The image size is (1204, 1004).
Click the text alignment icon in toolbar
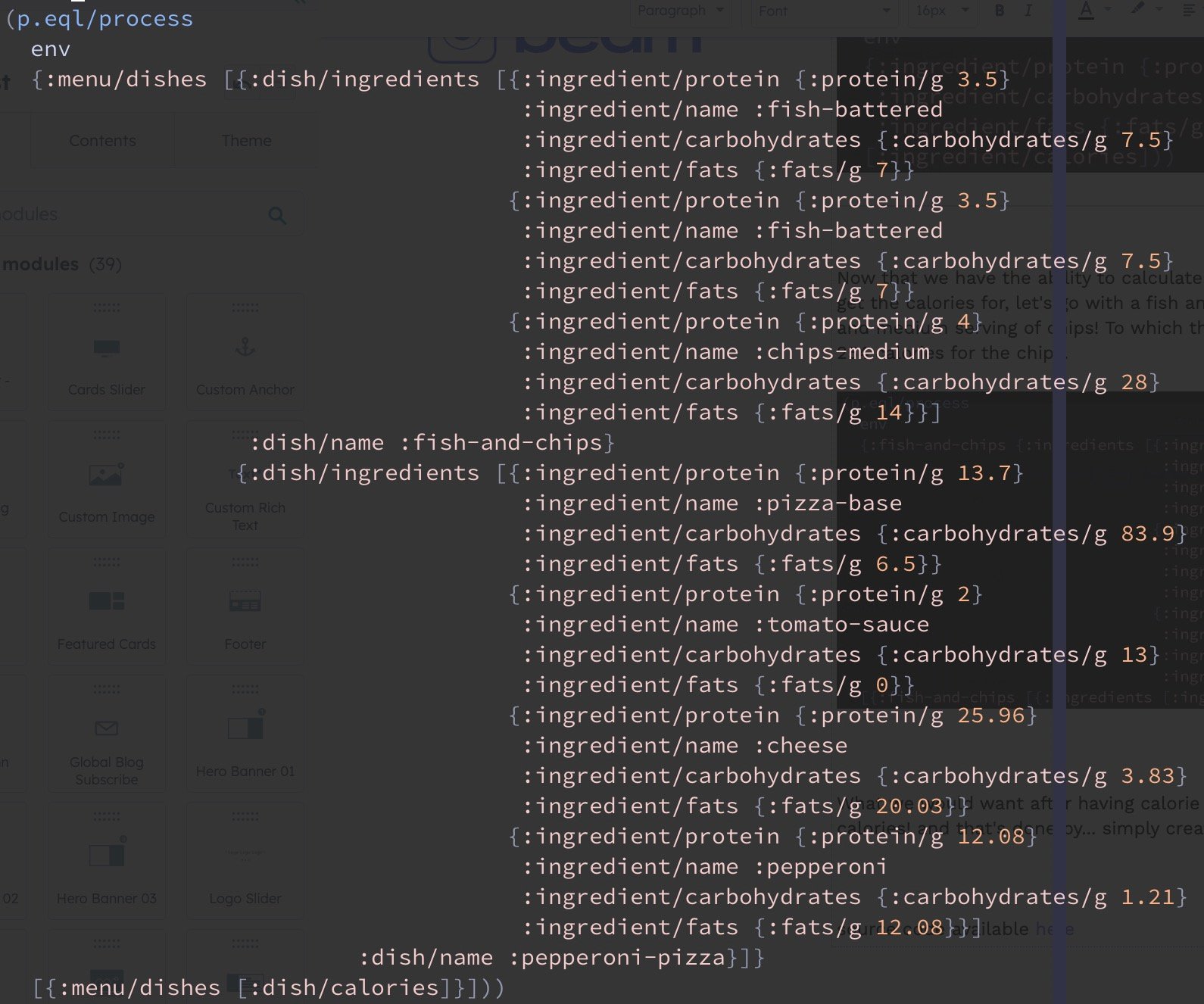(x=1188, y=11)
